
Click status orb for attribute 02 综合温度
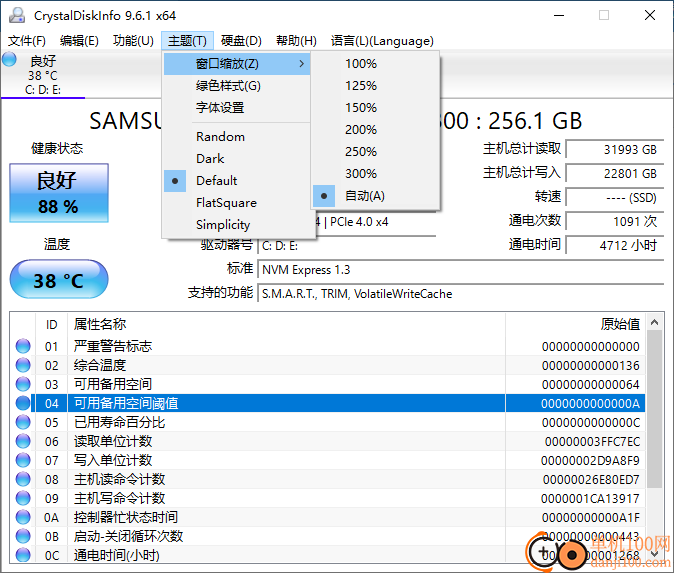23,365
